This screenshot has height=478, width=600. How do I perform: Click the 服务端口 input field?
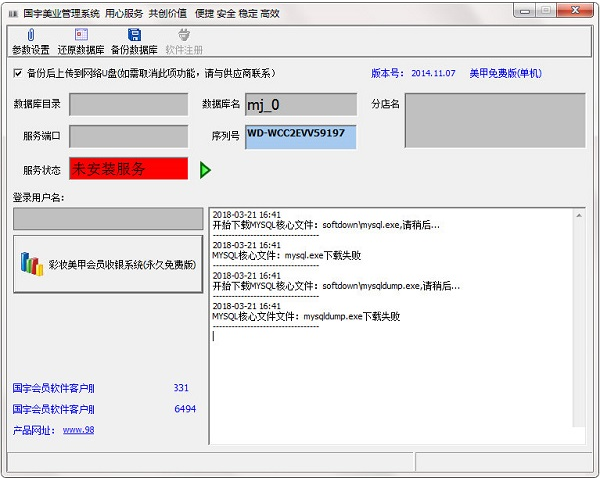(x=129, y=136)
